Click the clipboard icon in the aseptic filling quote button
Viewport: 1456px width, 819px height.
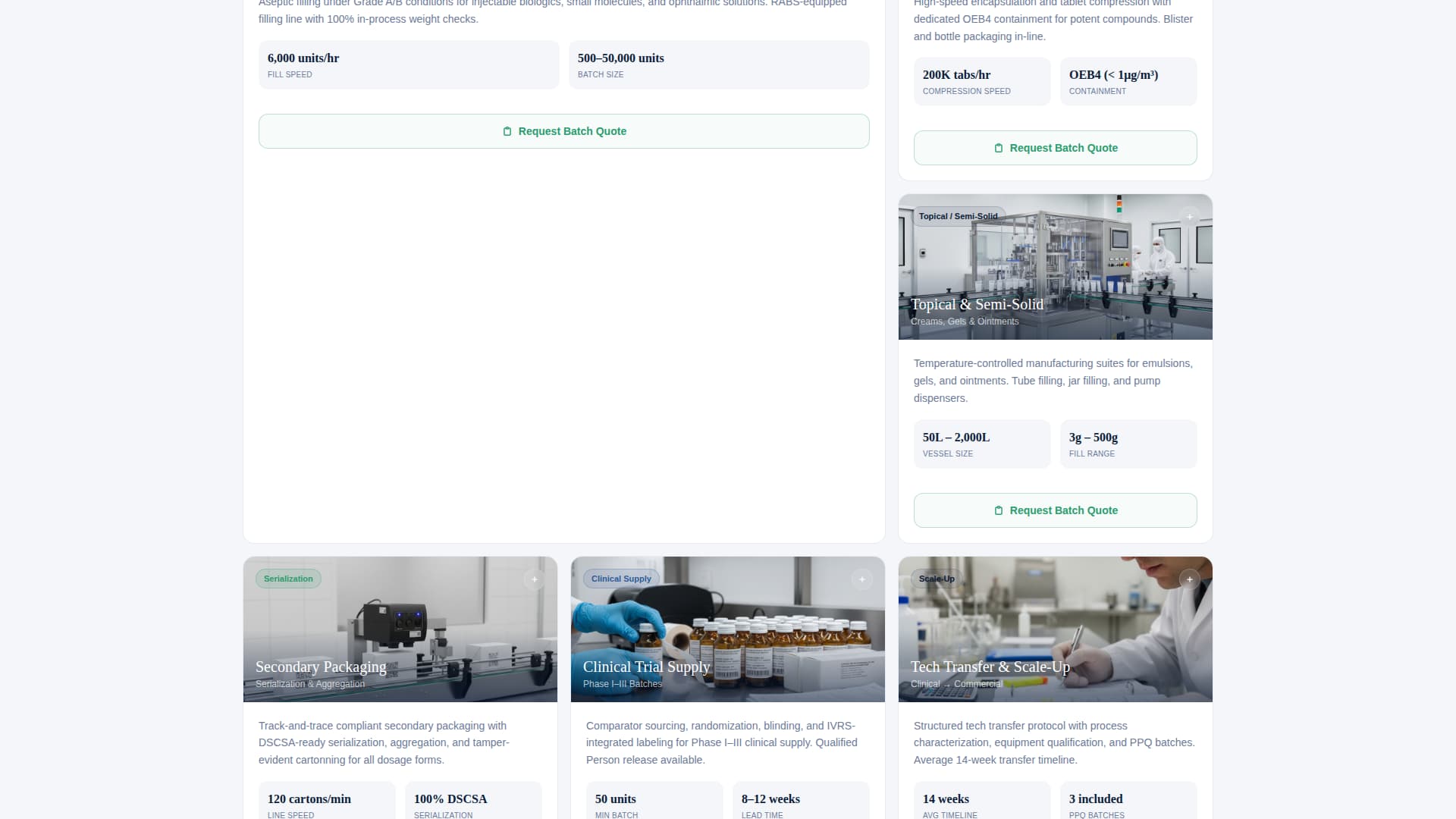507,130
